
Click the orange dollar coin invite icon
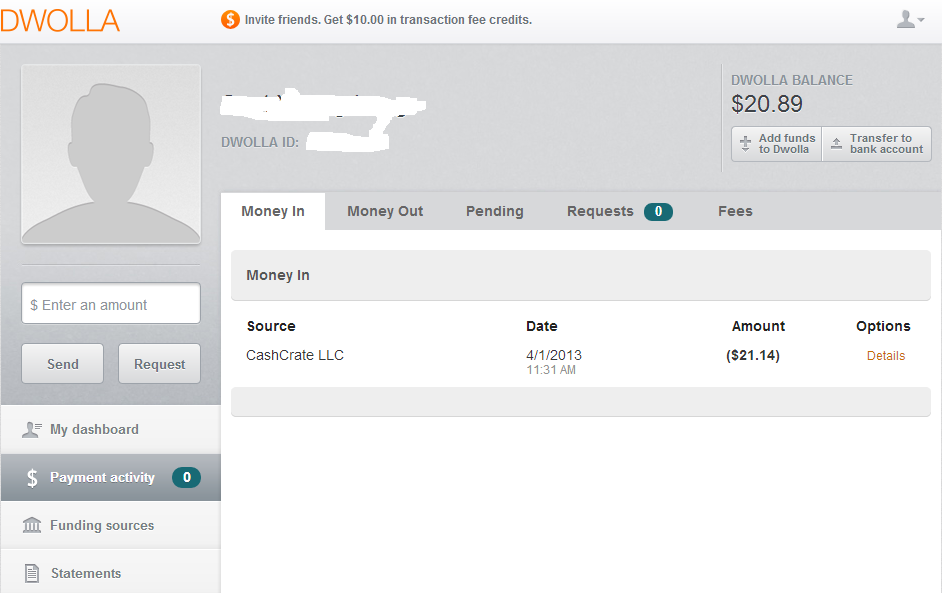230,20
